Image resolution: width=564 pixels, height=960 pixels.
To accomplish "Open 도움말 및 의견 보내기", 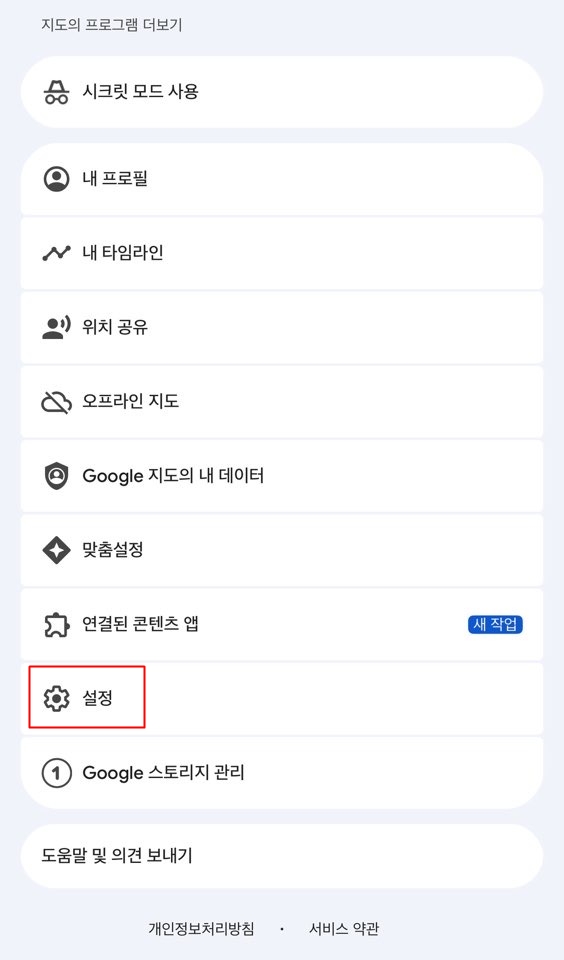I will [282, 856].
